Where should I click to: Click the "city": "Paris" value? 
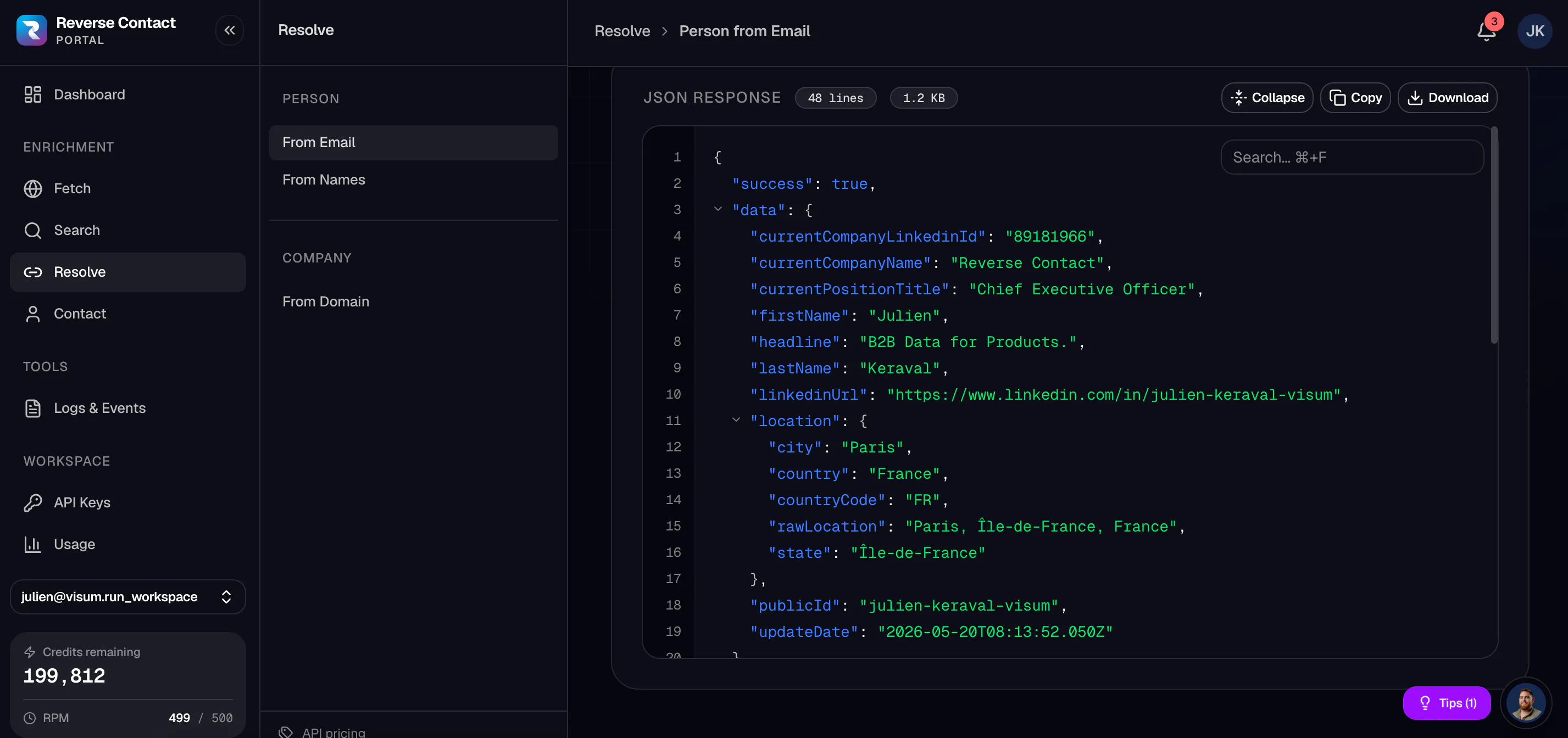click(x=872, y=448)
